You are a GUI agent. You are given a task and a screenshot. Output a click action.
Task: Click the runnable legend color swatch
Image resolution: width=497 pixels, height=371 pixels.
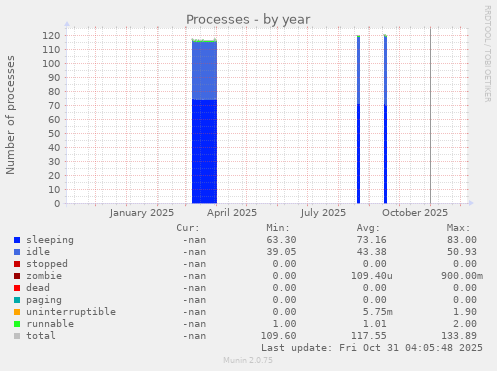coord(17,324)
